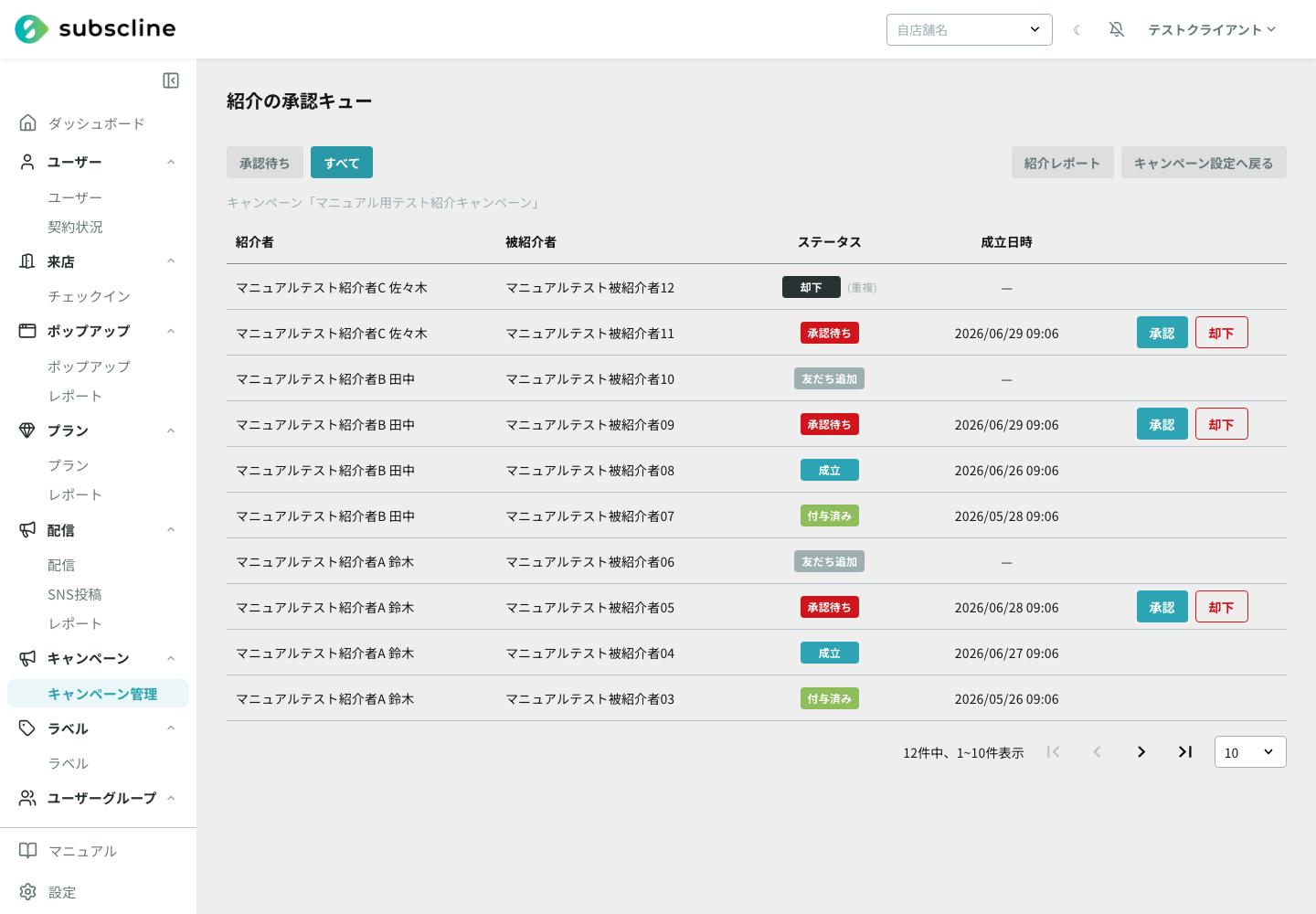The image size is (1316, 914).
Task: Click the ポップアップ section window icon
Action: 27,331
